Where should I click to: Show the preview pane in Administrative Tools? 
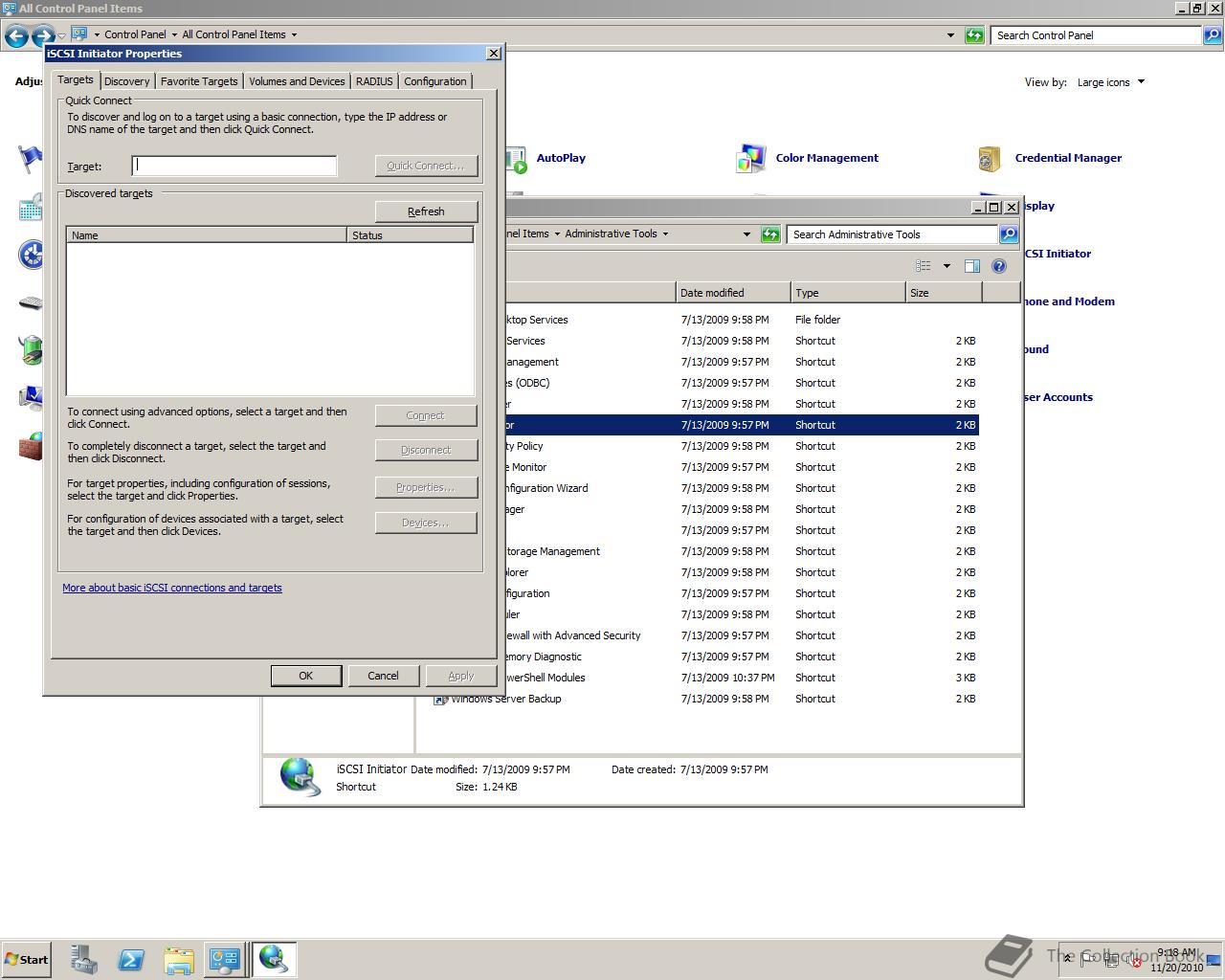point(972,266)
